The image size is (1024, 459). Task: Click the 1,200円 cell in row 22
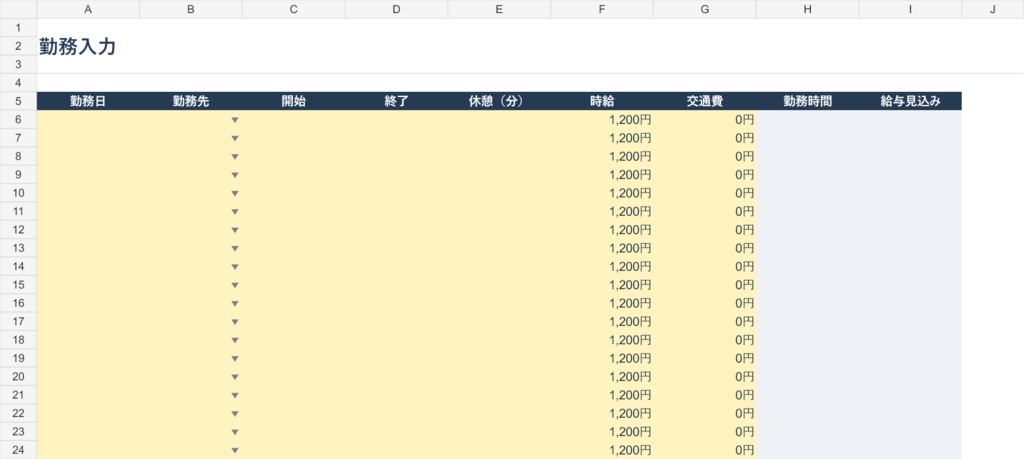tap(602, 413)
